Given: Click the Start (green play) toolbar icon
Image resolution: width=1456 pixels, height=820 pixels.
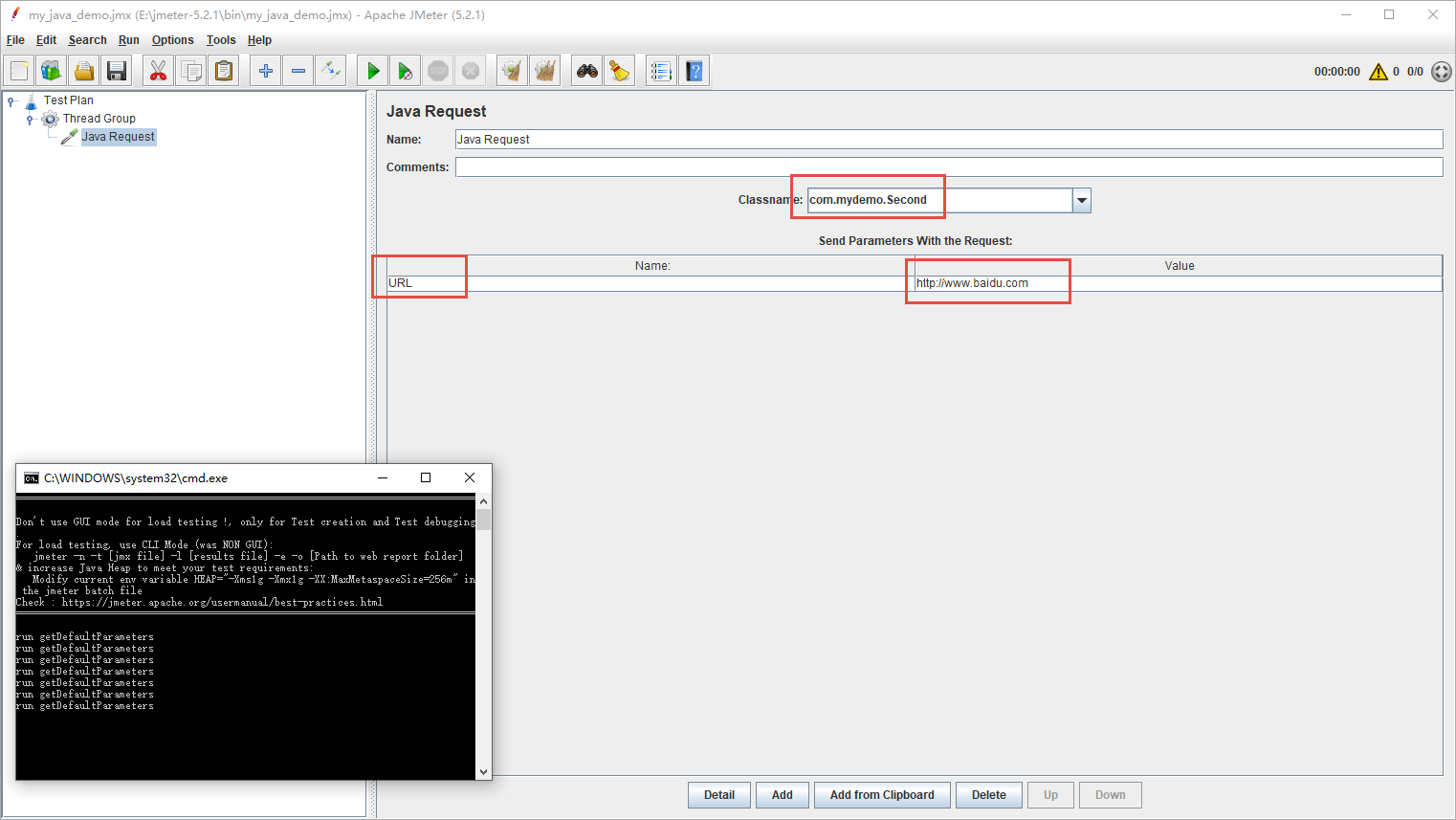Looking at the screenshot, I should point(373,71).
